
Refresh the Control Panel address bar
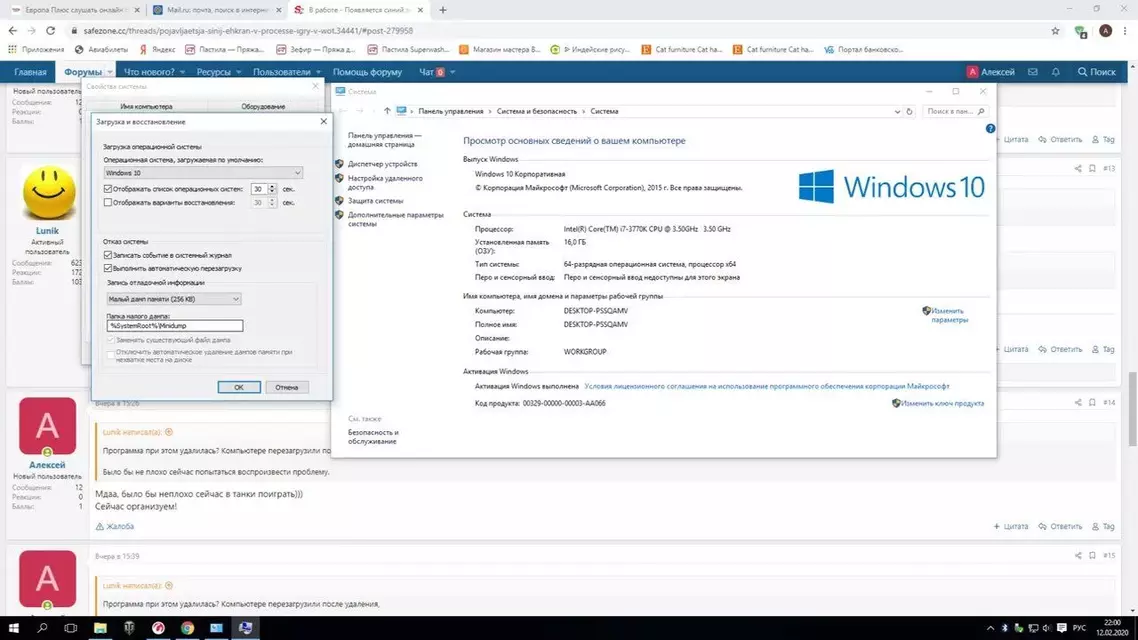click(x=909, y=112)
